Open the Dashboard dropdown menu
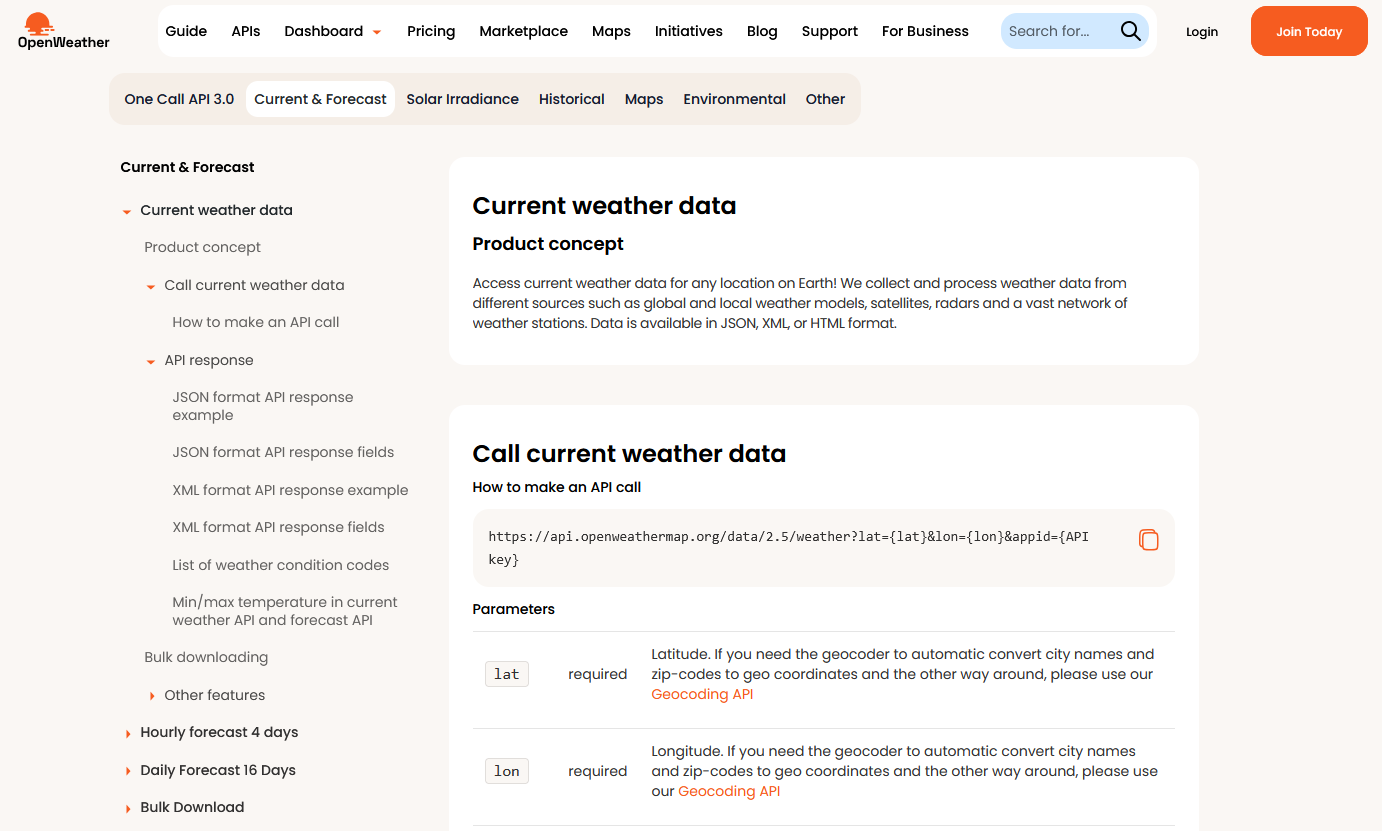Image resolution: width=1382 pixels, height=831 pixels. [332, 31]
